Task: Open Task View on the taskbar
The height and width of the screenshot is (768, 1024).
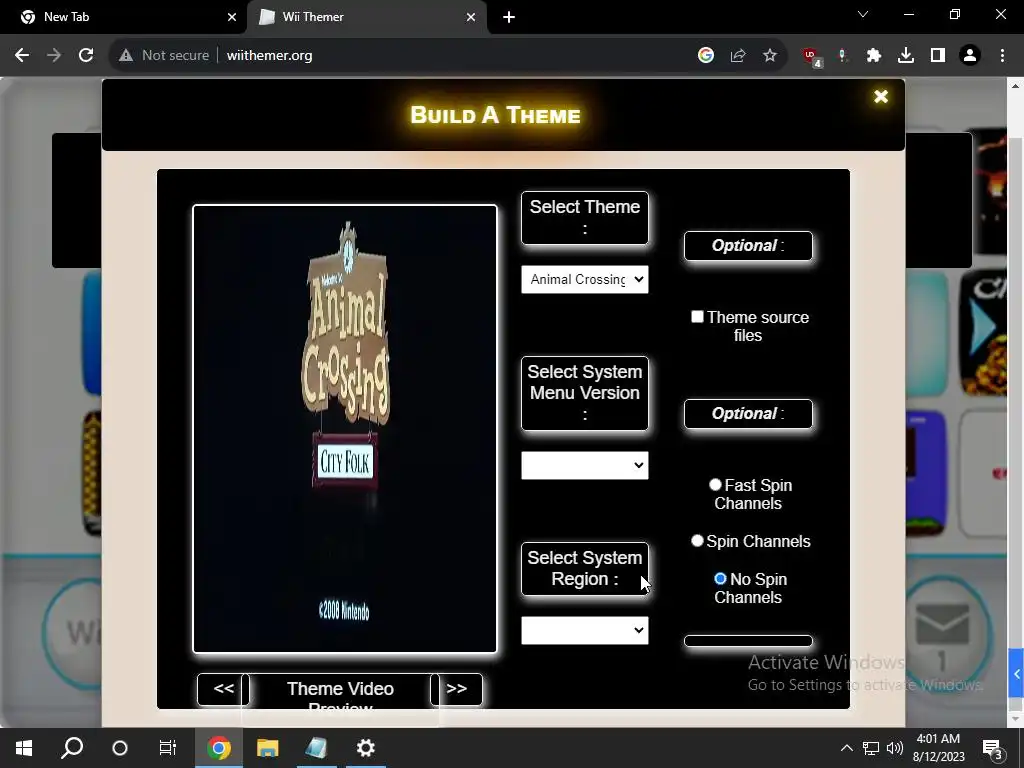Action: click(x=168, y=748)
